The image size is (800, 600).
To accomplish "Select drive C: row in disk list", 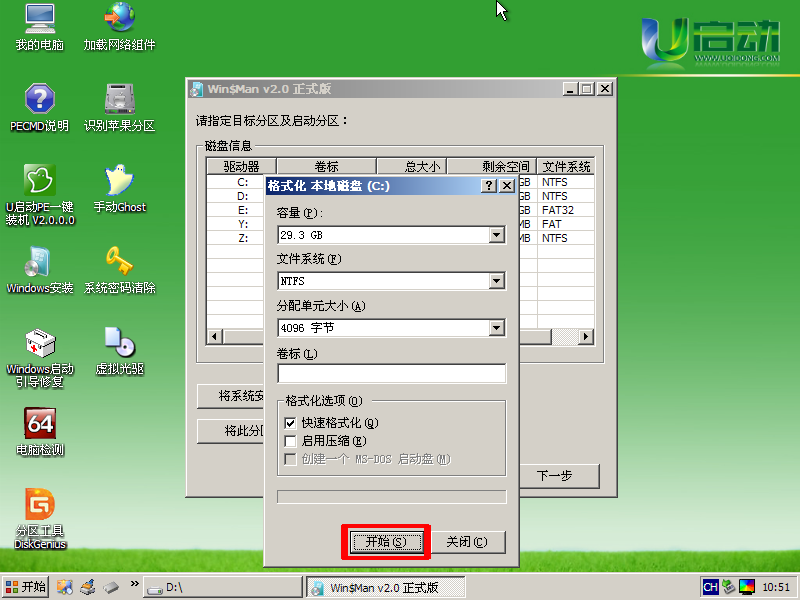I will click(401, 182).
